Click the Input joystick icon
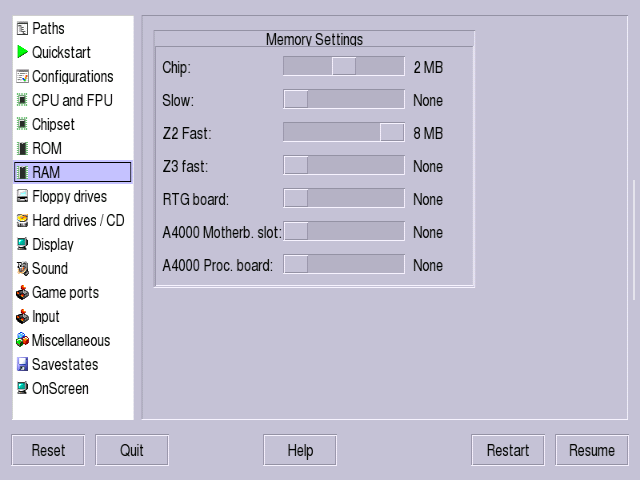 click(x=22, y=316)
